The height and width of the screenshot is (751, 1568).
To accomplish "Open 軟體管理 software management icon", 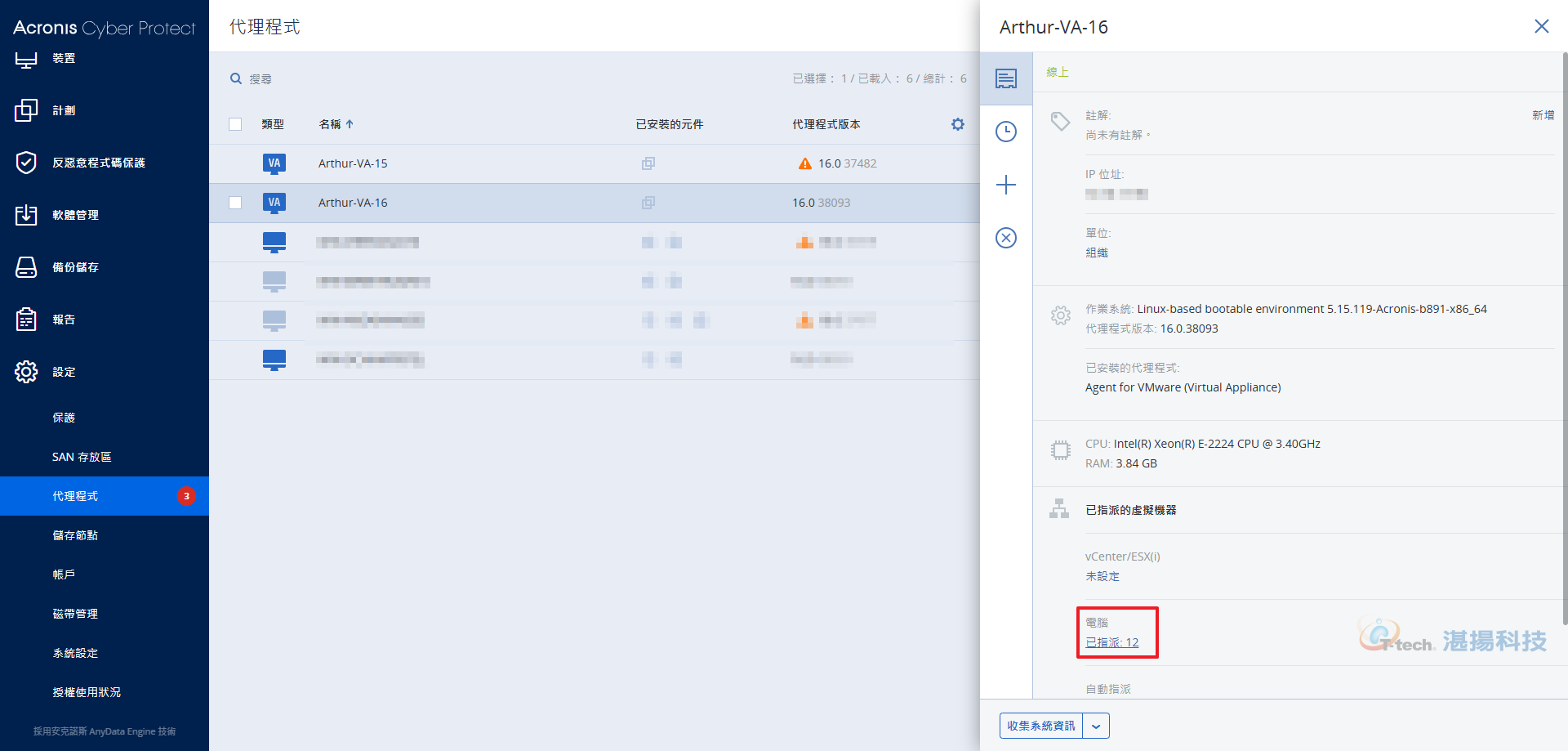I will click(x=26, y=215).
